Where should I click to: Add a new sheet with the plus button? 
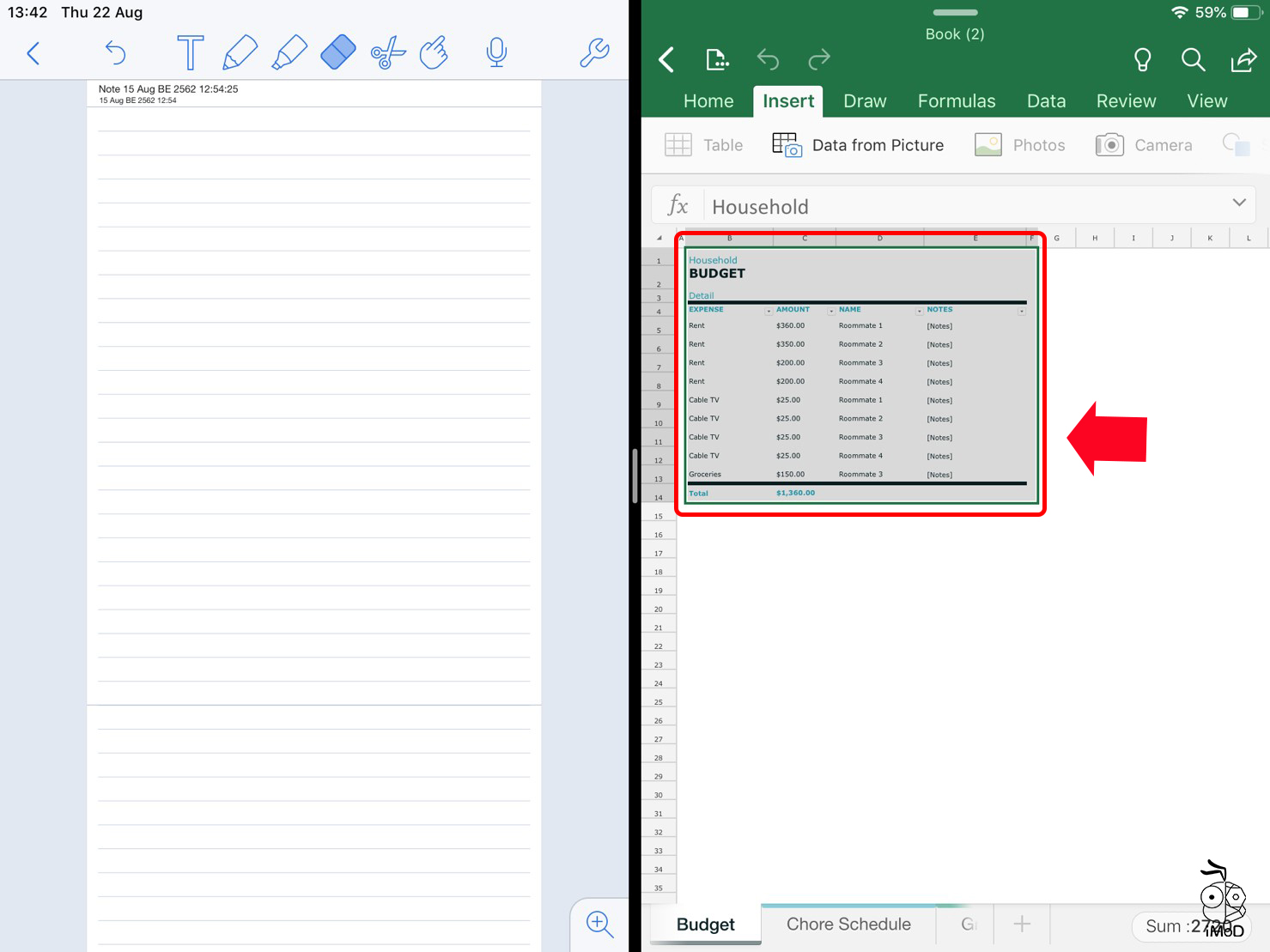point(1021,924)
